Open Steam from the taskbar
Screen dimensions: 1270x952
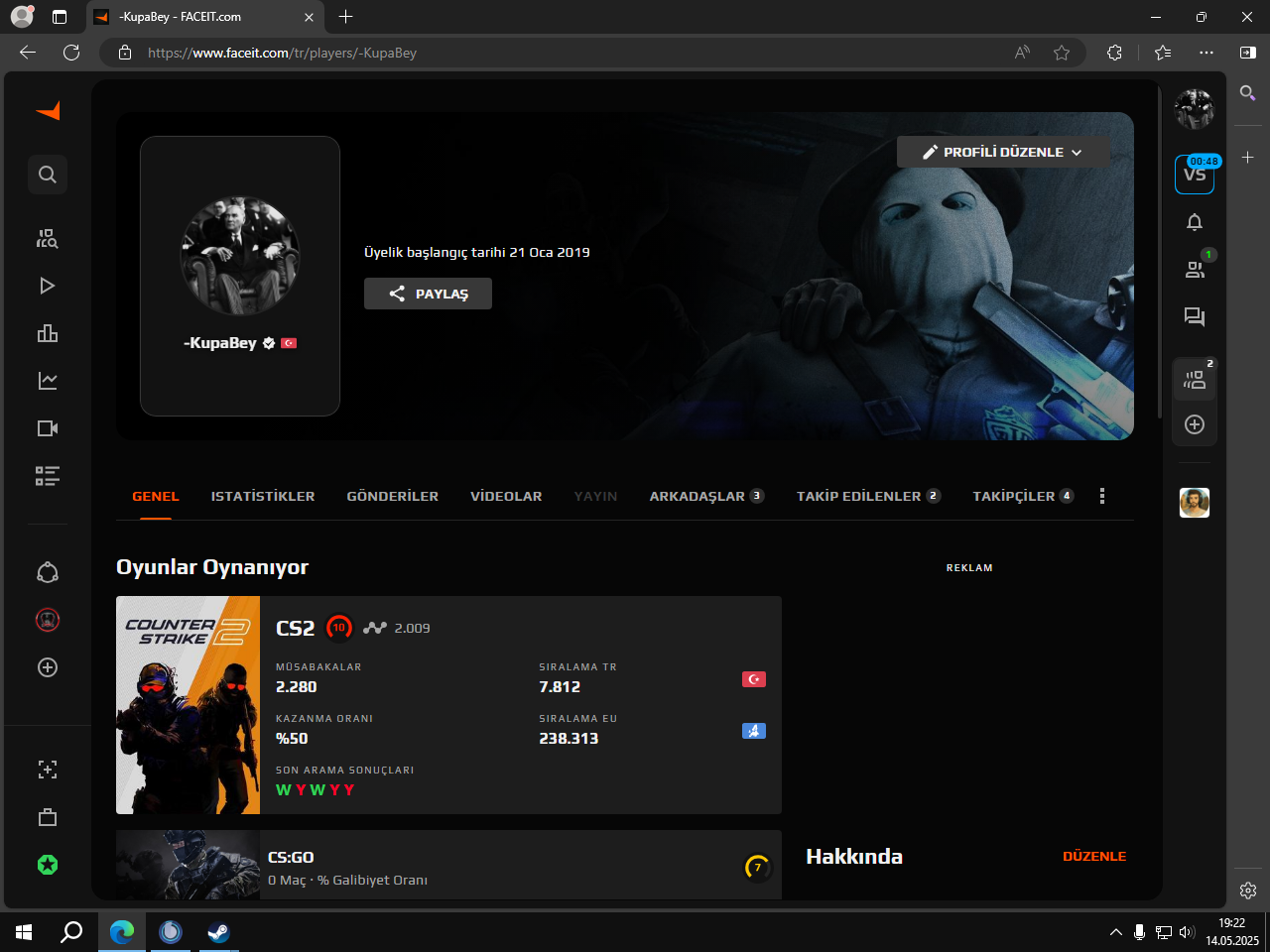(x=218, y=932)
